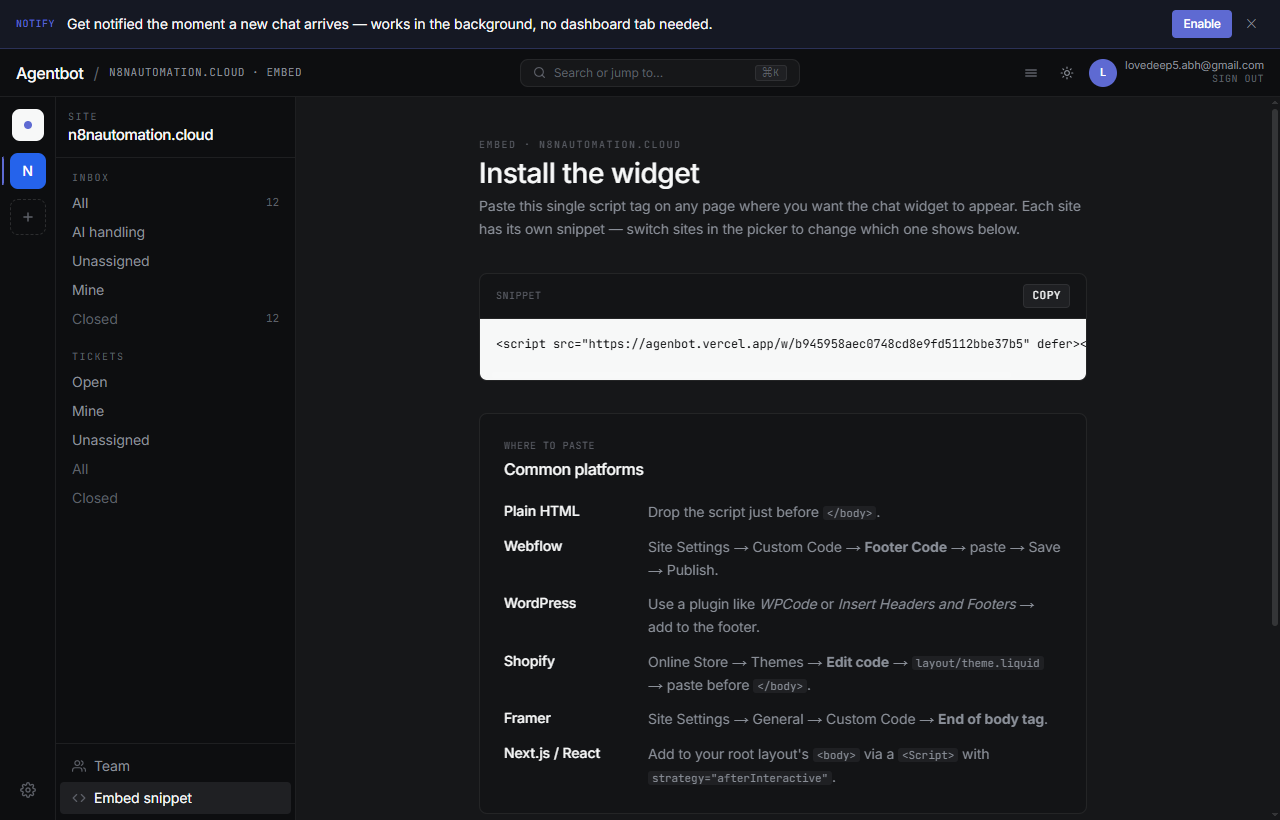Open settings gear icon at bottom left

pos(28,790)
